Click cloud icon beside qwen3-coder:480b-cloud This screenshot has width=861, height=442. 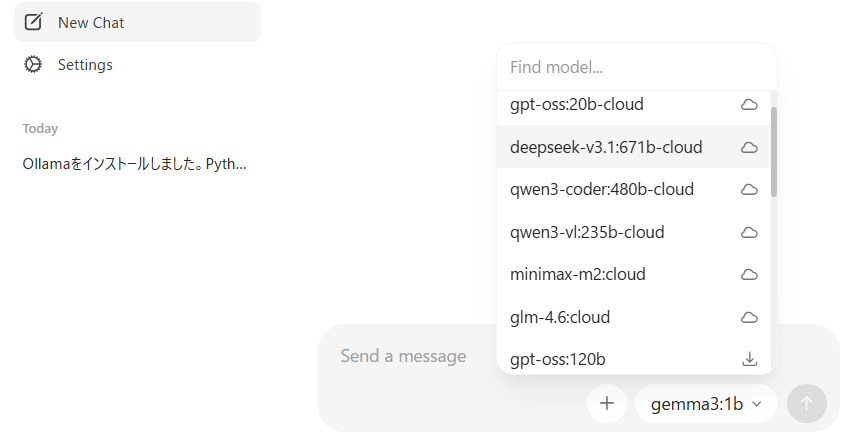(749, 189)
